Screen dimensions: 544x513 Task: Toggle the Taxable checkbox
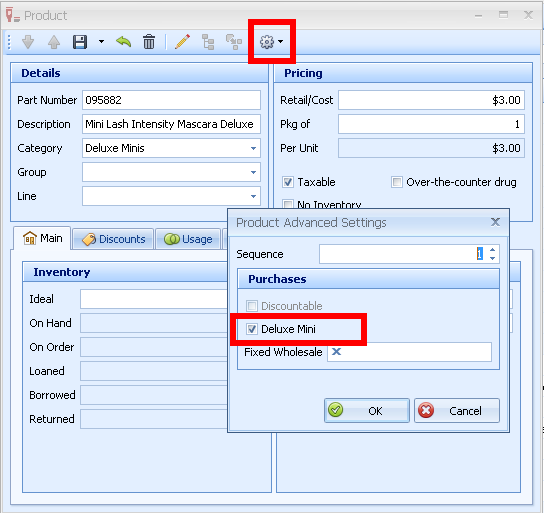tap(288, 182)
